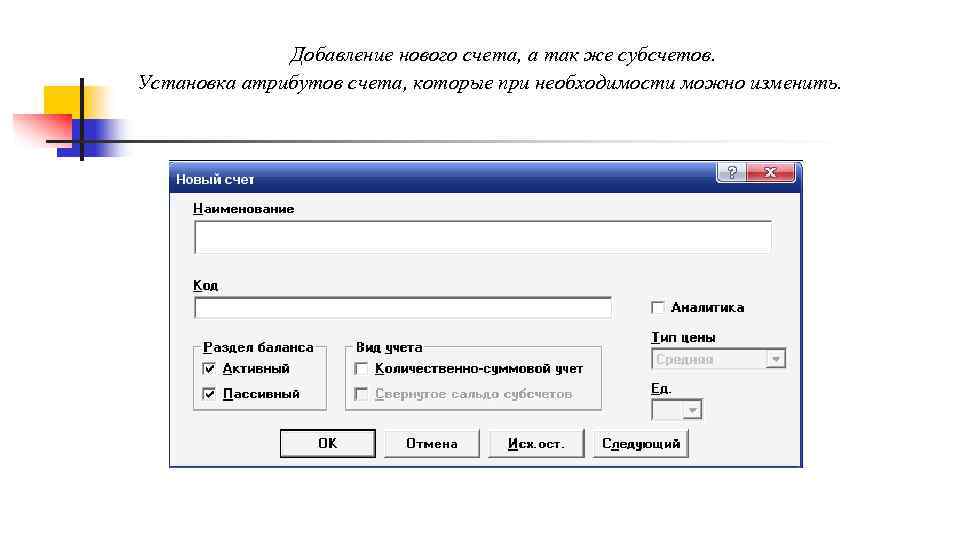960x540 pixels.
Task: Click the Код label
Action: (x=206, y=285)
